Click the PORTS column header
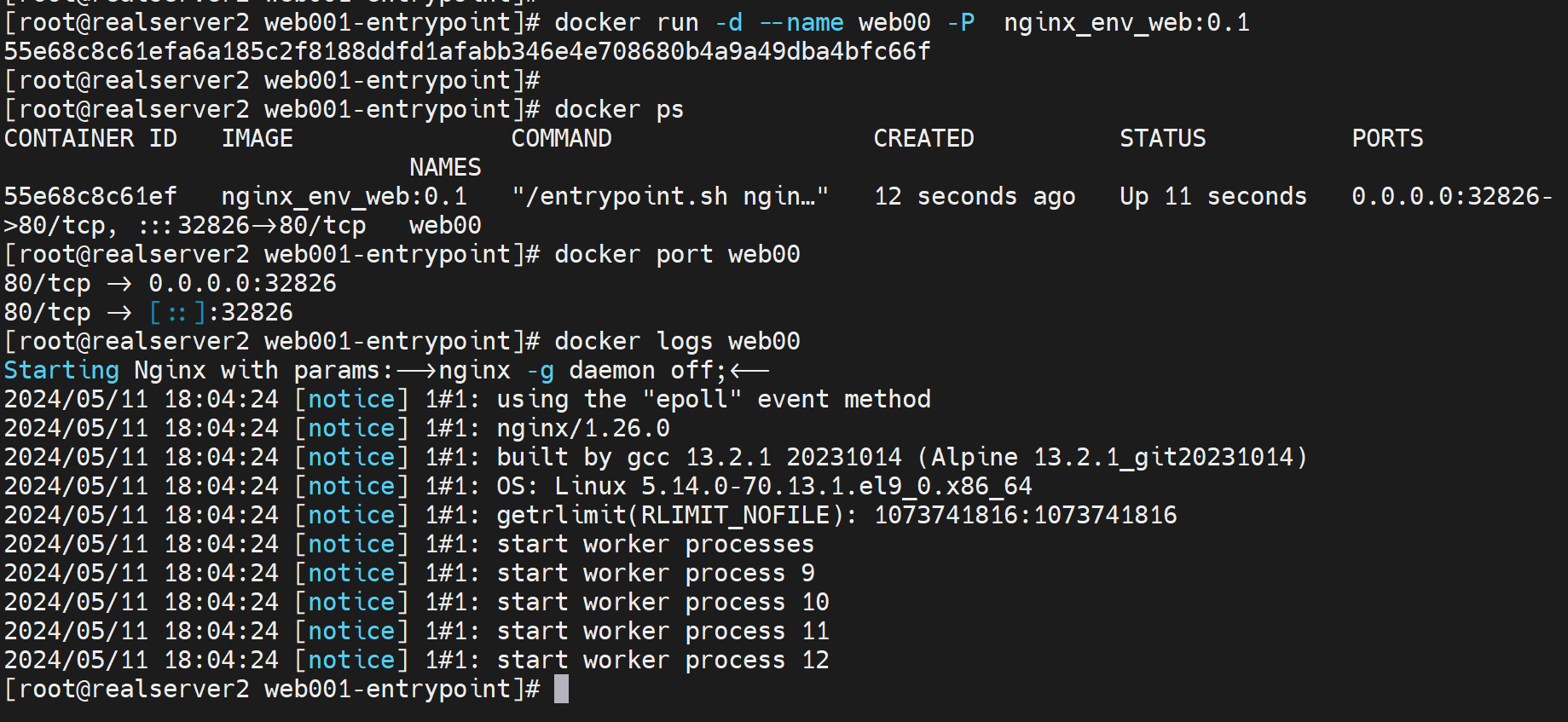This screenshot has height=722, width=1568. coord(1387,138)
